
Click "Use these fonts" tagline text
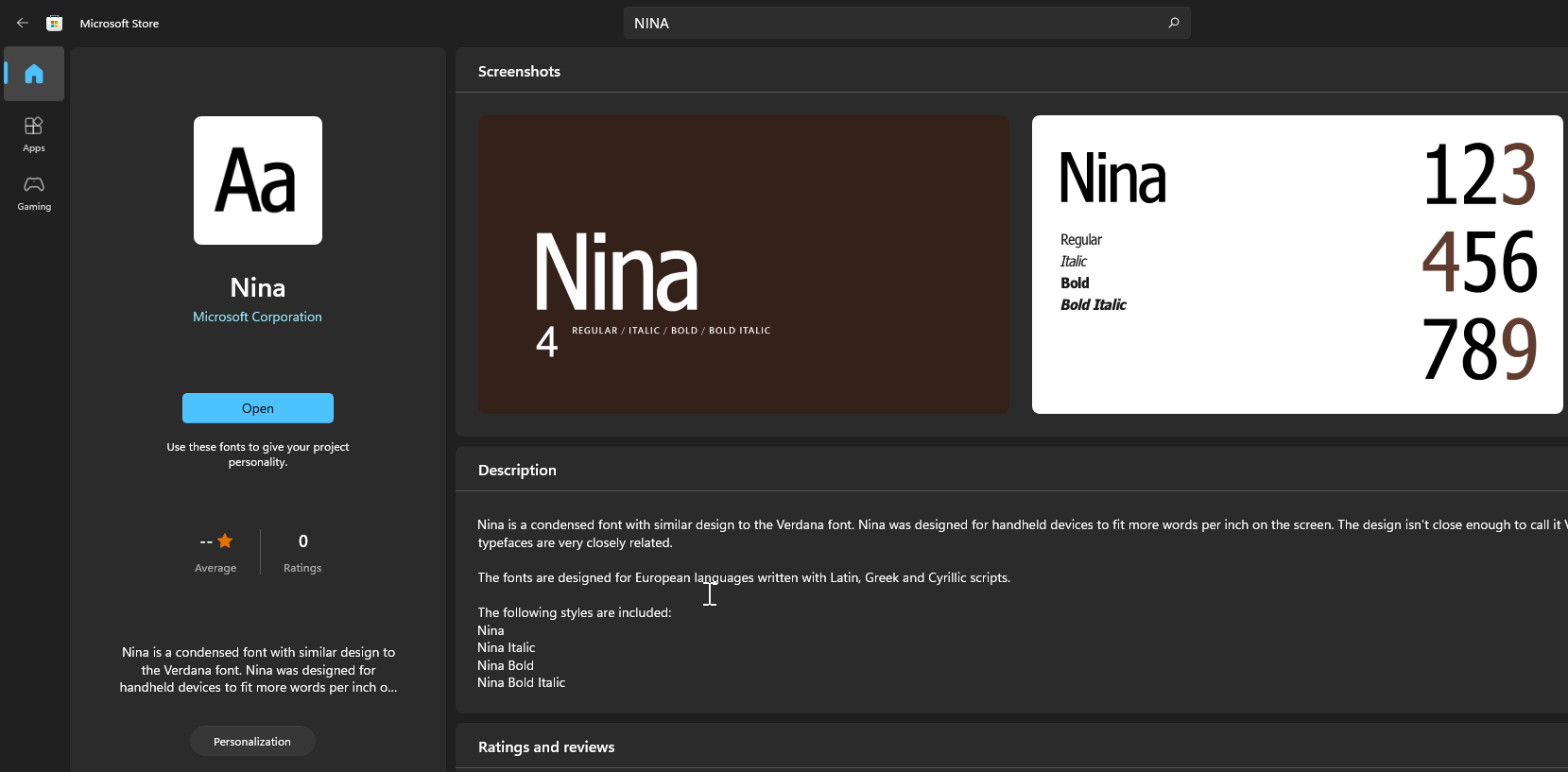[258, 455]
